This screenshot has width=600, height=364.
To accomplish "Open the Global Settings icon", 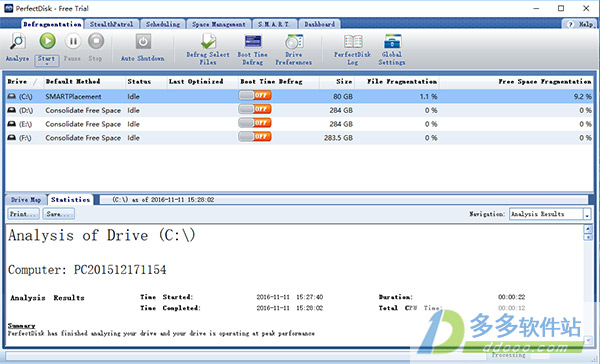I will [x=392, y=41].
